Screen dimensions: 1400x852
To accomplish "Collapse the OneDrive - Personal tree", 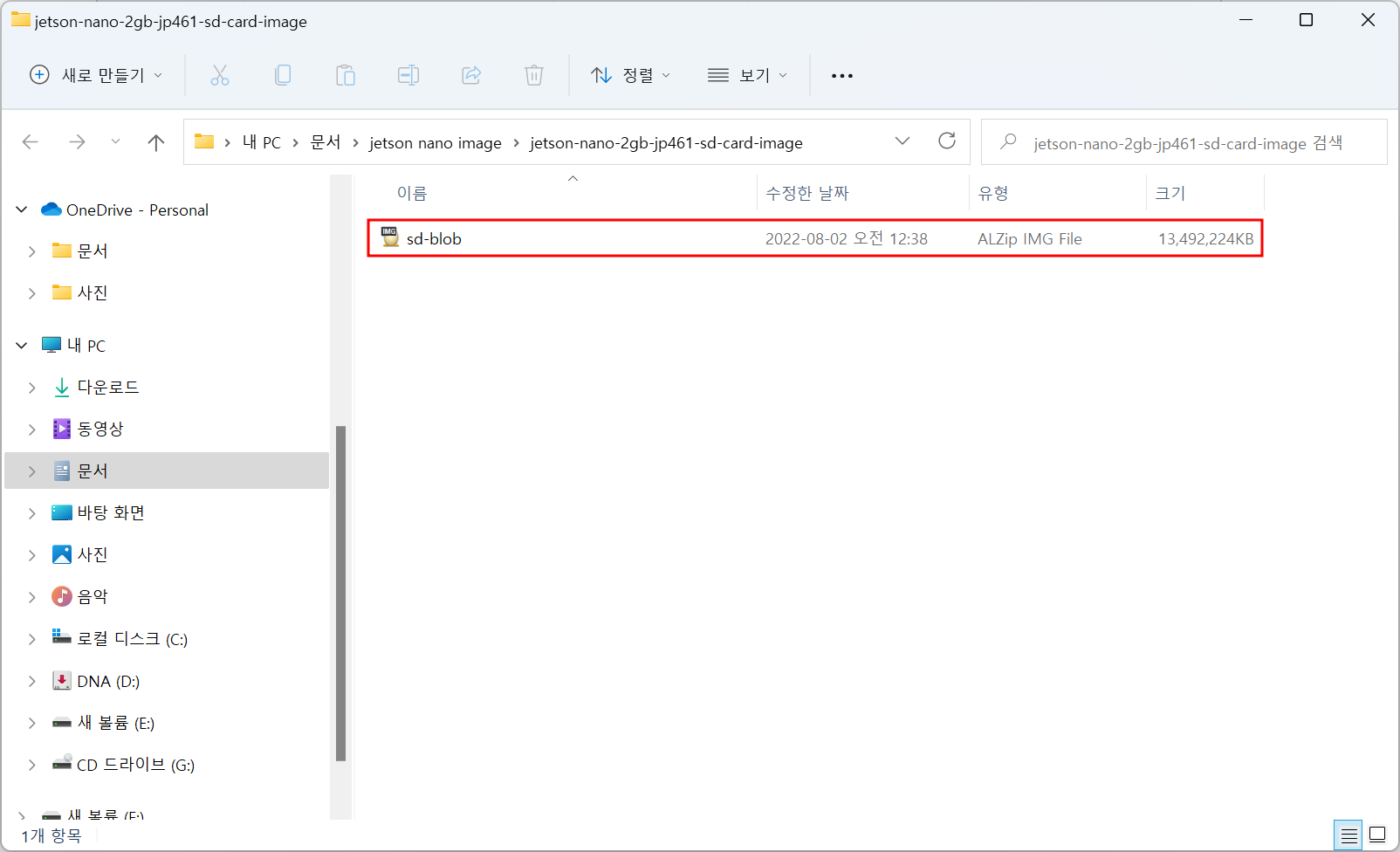I will point(22,210).
